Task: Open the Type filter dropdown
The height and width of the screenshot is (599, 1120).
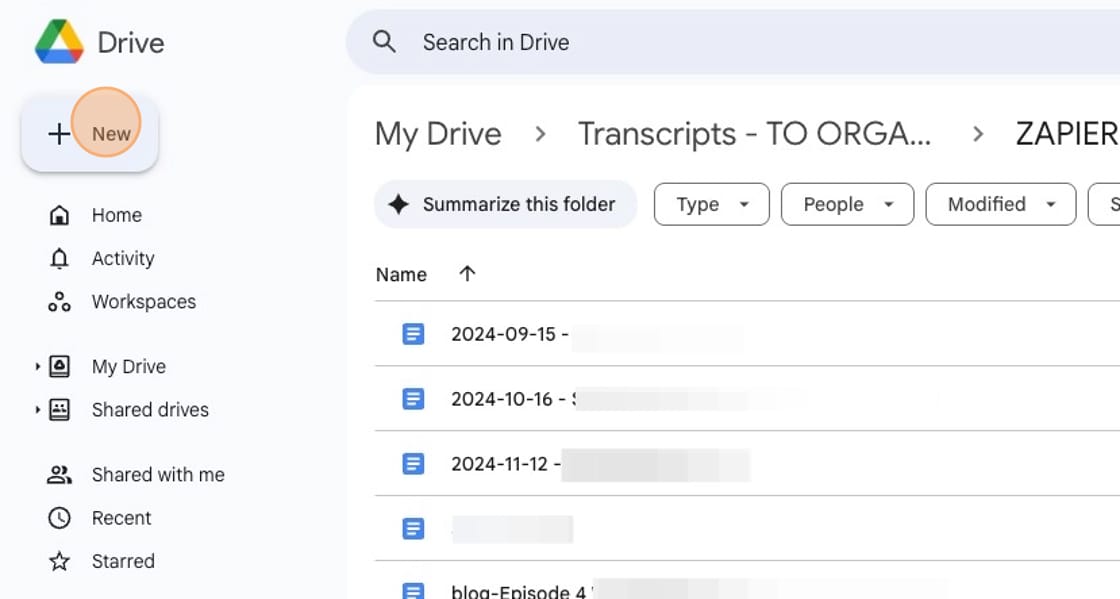Action: [x=711, y=204]
